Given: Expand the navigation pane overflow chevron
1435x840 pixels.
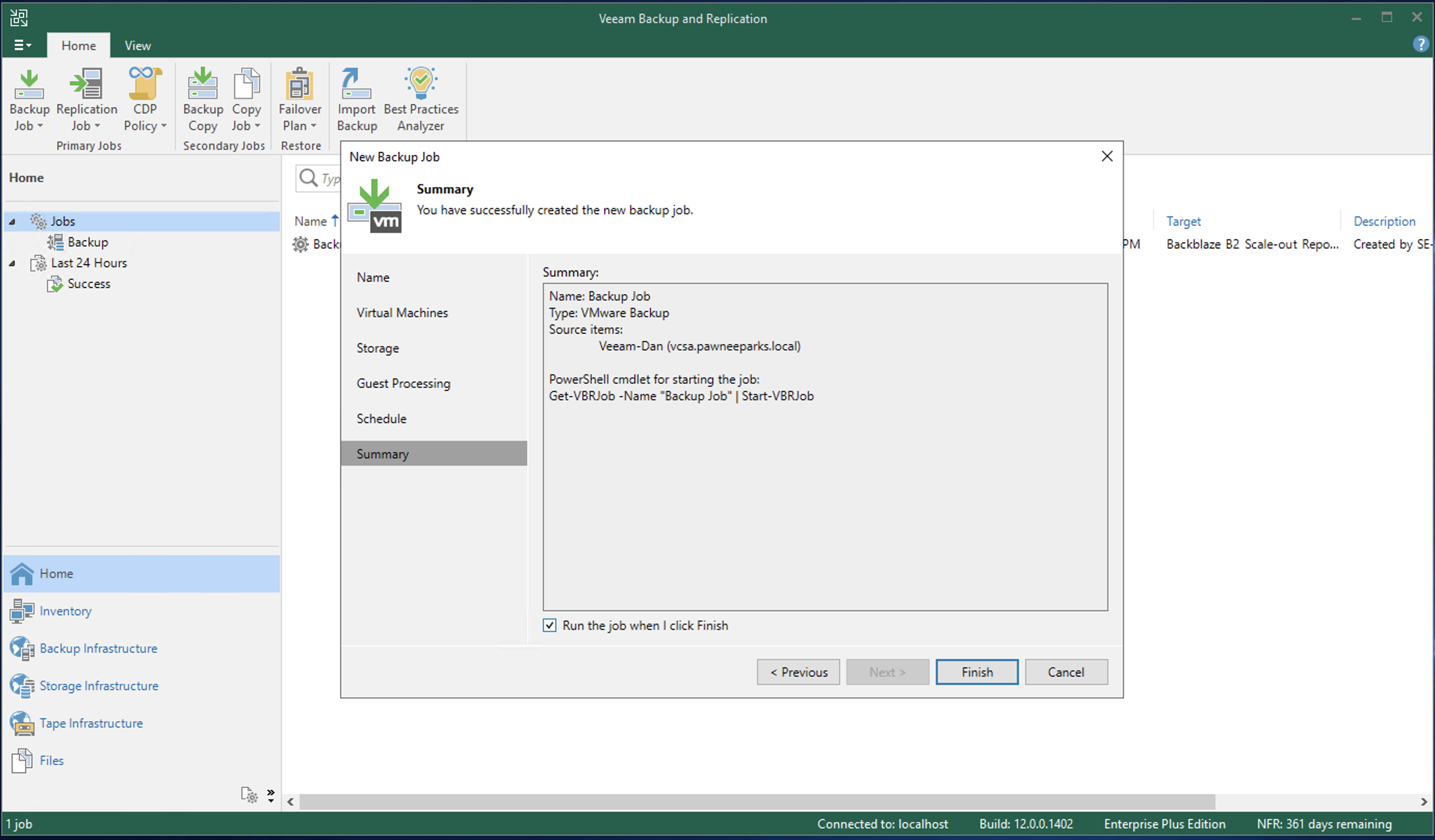Looking at the screenshot, I should (271, 795).
